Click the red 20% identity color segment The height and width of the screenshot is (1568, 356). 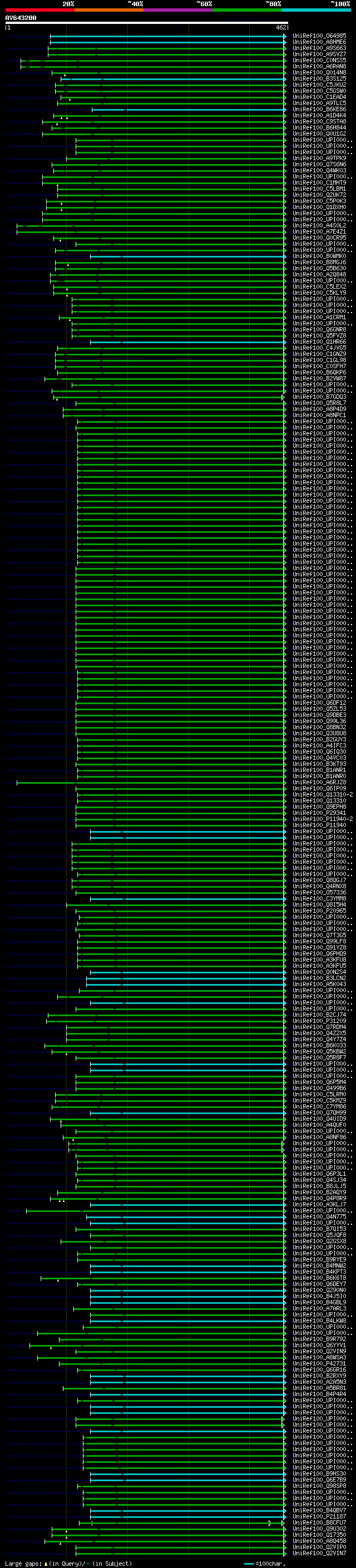(39, 10)
